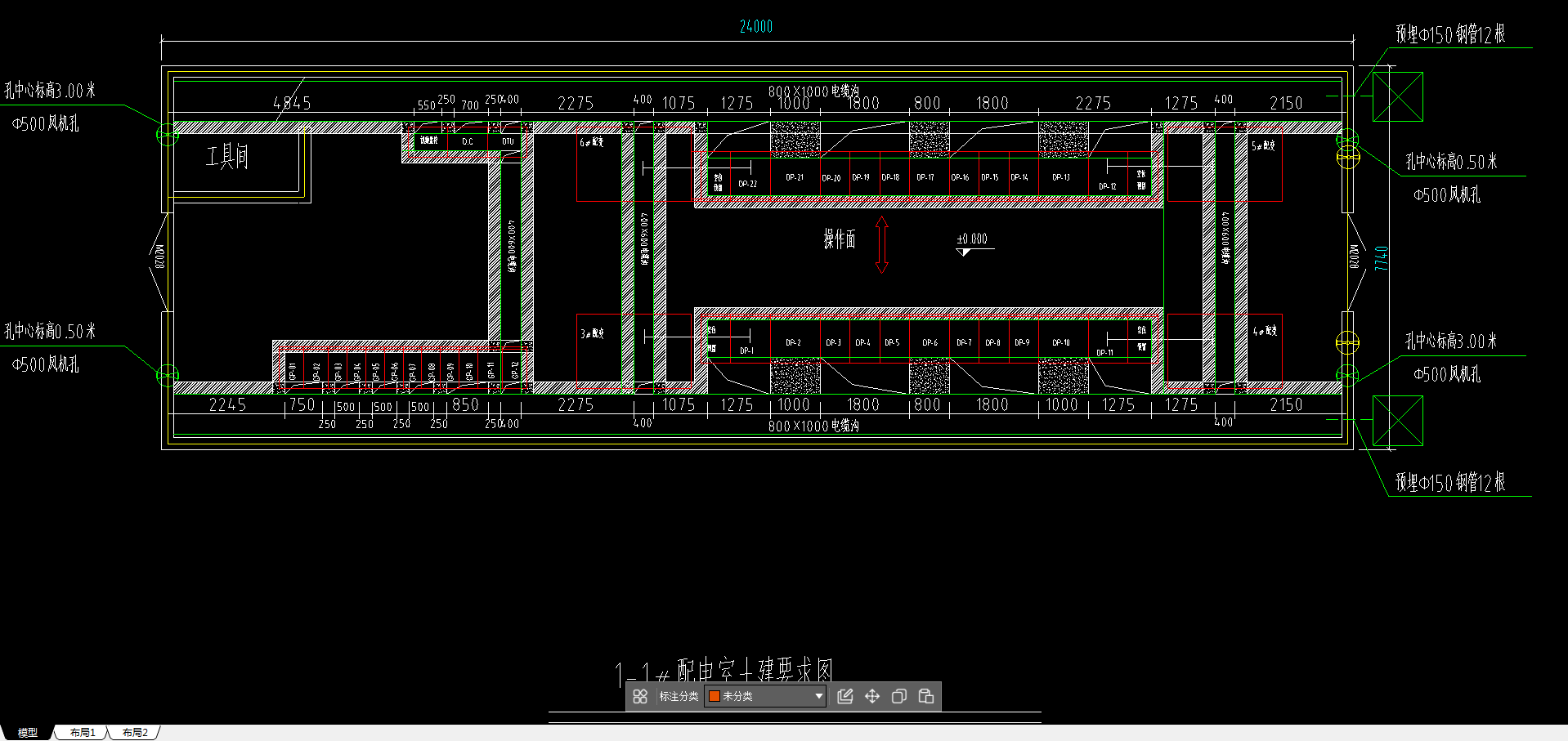Click the 工具间 room label
This screenshot has width=1568, height=741.
[x=226, y=156]
